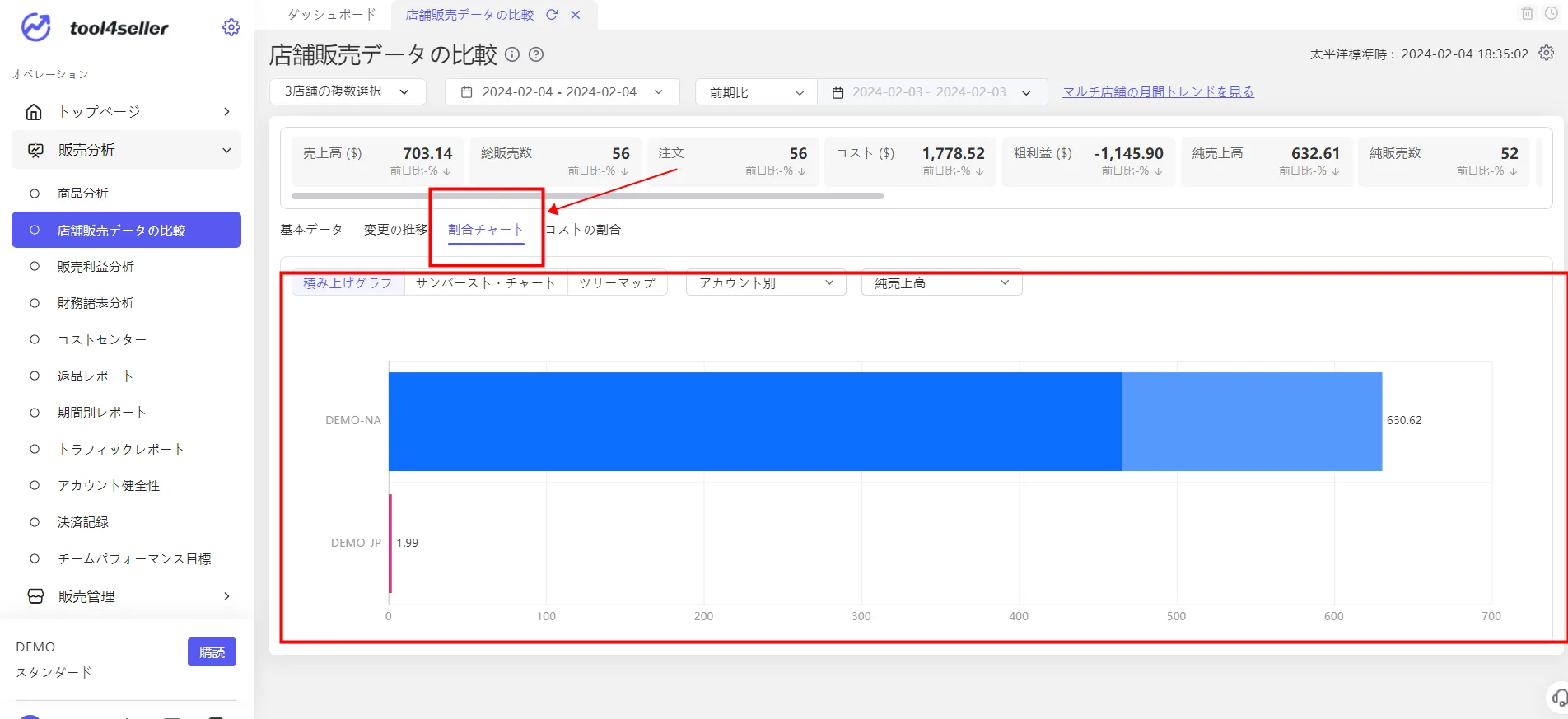Select コストセンター in sidebar
Screen dimensions: 1568x719
coord(102,339)
